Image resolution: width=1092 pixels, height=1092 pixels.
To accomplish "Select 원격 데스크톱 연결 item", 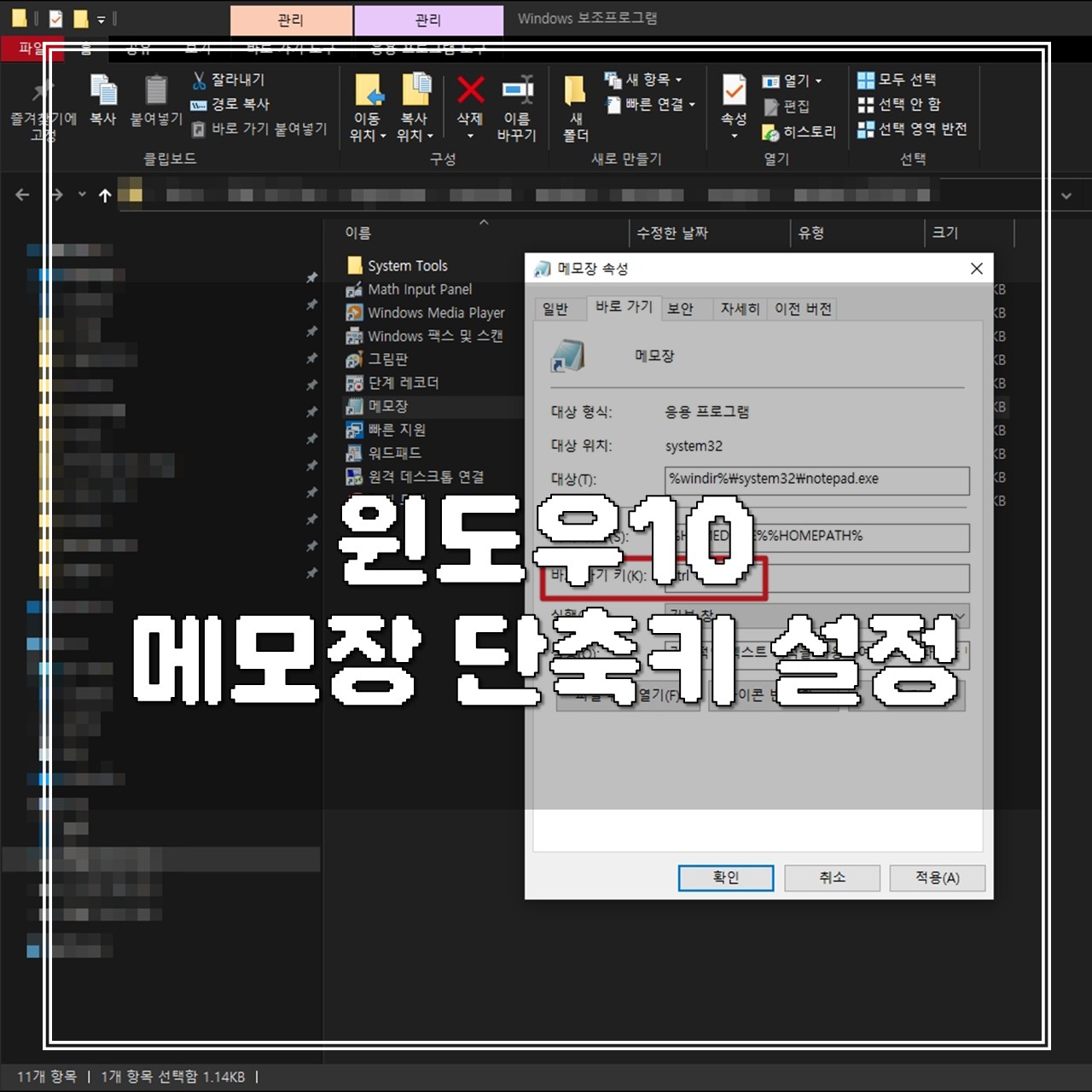I will (415, 477).
